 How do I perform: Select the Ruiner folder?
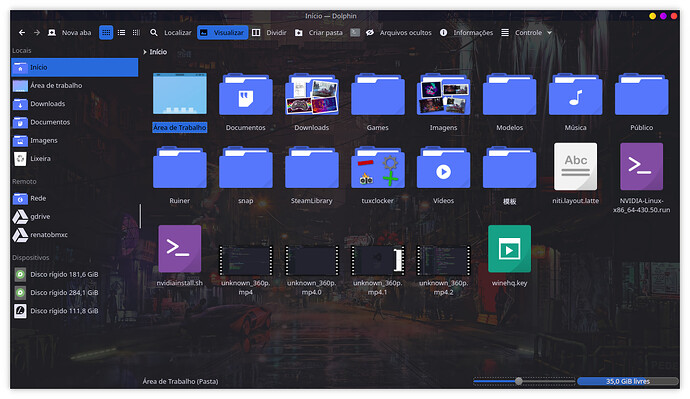click(x=180, y=167)
